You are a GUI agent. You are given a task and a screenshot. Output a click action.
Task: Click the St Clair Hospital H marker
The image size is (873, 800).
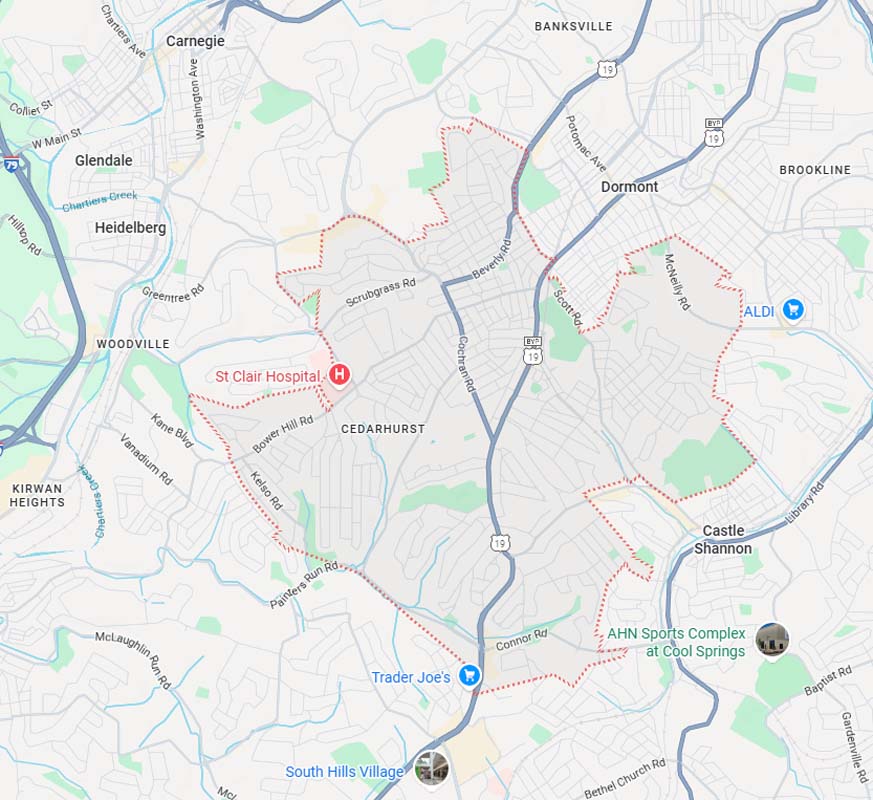339,375
